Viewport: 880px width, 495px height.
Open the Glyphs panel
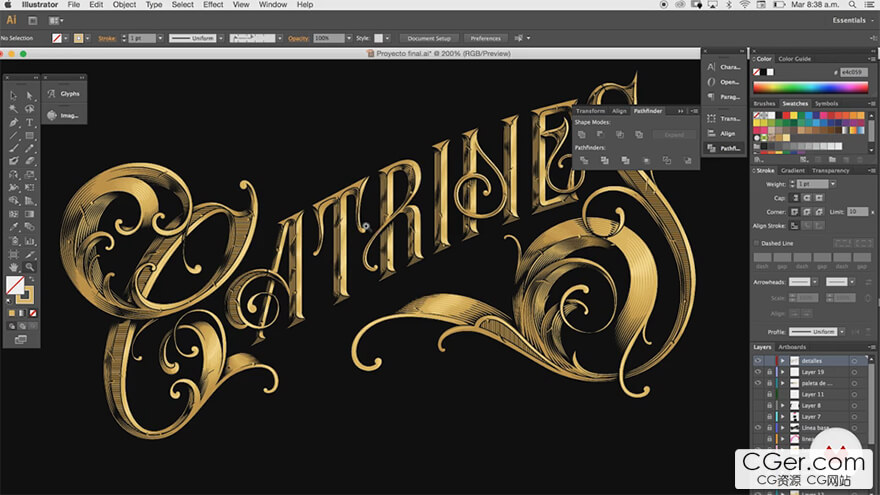(x=64, y=94)
